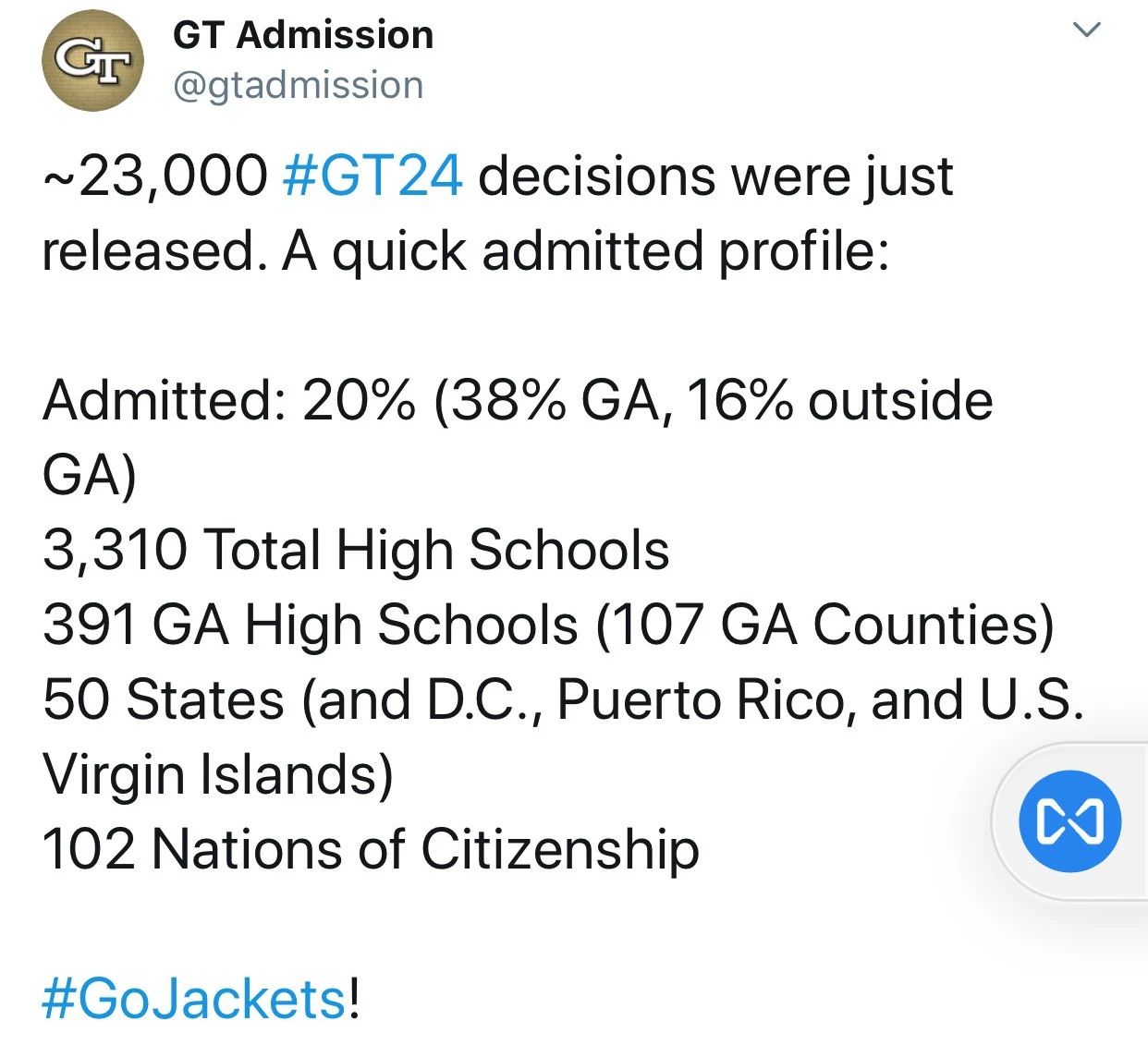Click "decisions were just" tweet text
This screenshot has height=1057, width=1148.
715,176
